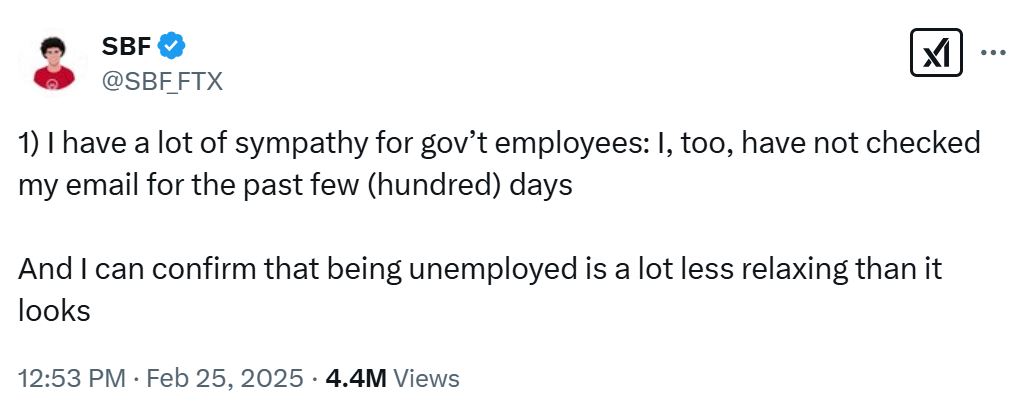Open the Grok explain-this-post icon
Viewport: 1024px width, 401px height.
tap(936, 52)
